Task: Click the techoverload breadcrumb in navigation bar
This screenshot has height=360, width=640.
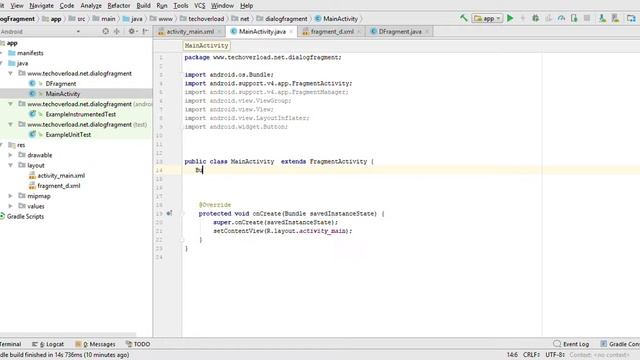Action: pyautogui.click(x=206, y=19)
